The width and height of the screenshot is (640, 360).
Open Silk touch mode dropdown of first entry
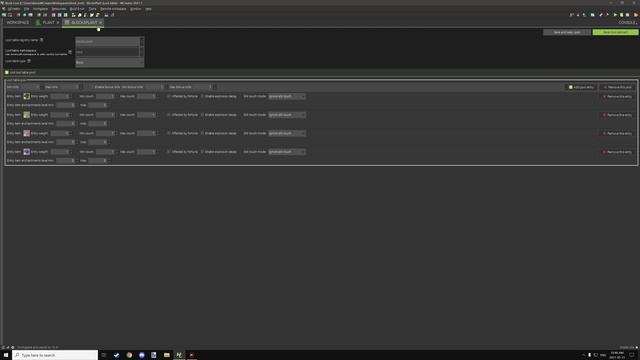point(287,96)
